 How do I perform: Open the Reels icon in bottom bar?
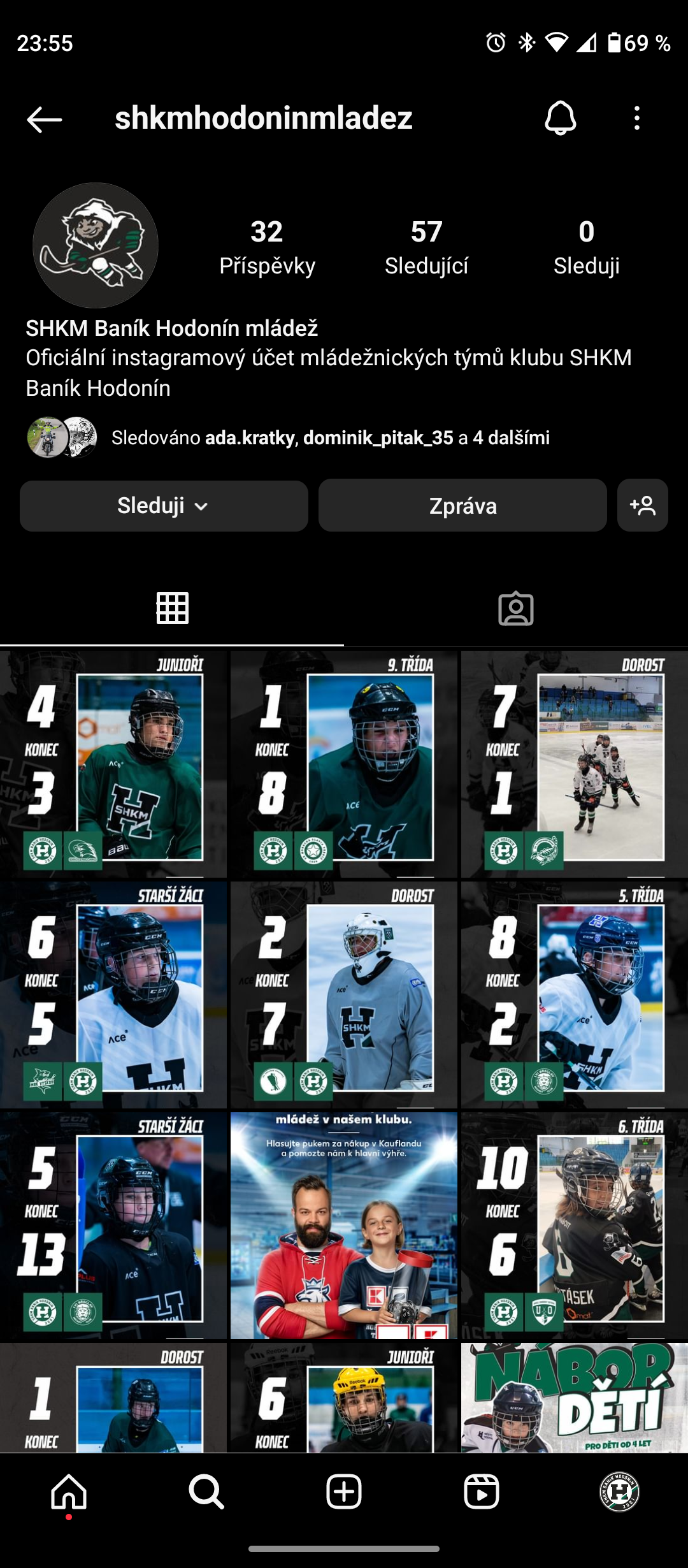pos(482,1492)
